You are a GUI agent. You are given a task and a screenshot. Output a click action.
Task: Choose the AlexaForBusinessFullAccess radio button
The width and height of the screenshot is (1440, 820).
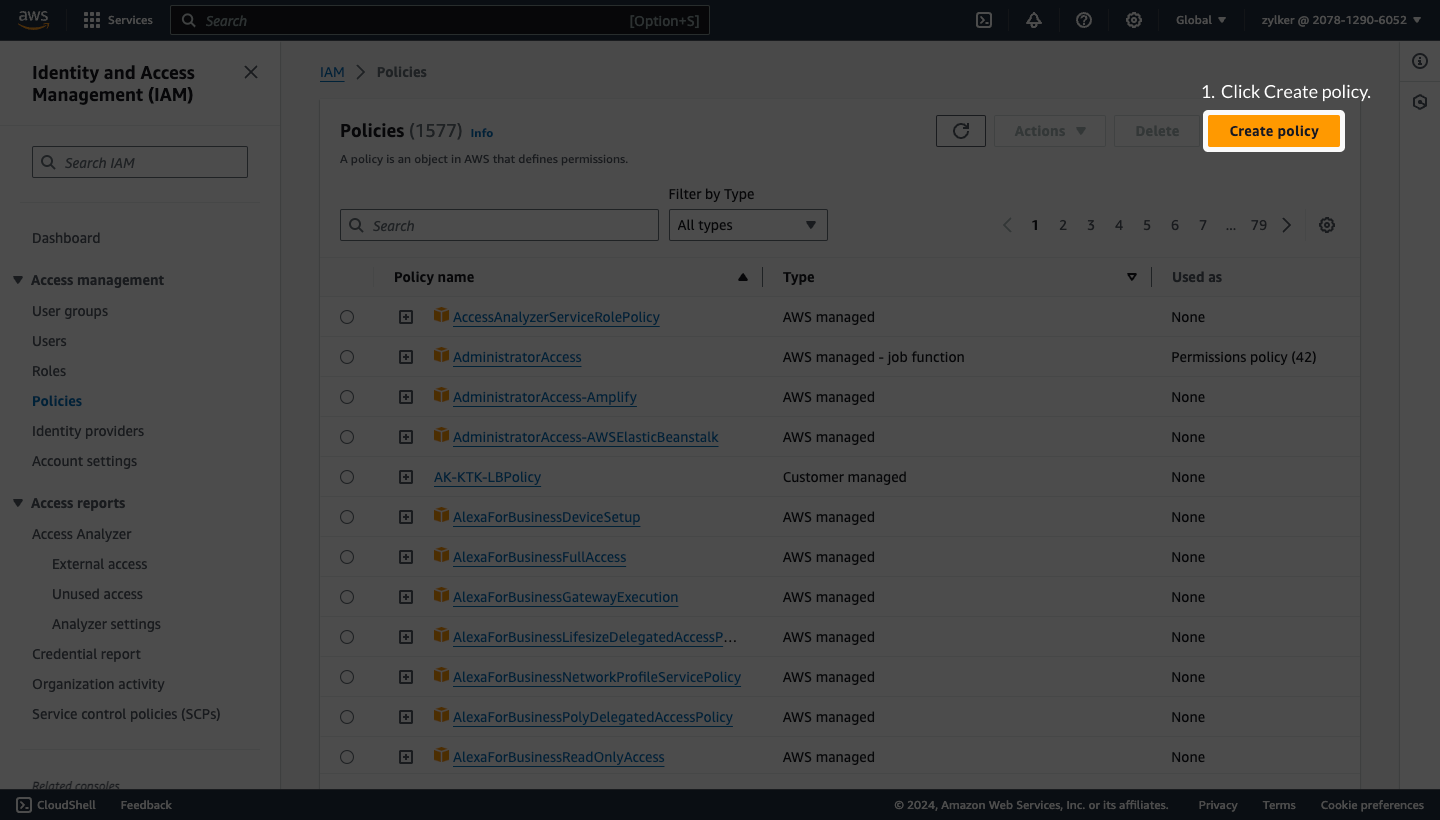(347, 557)
